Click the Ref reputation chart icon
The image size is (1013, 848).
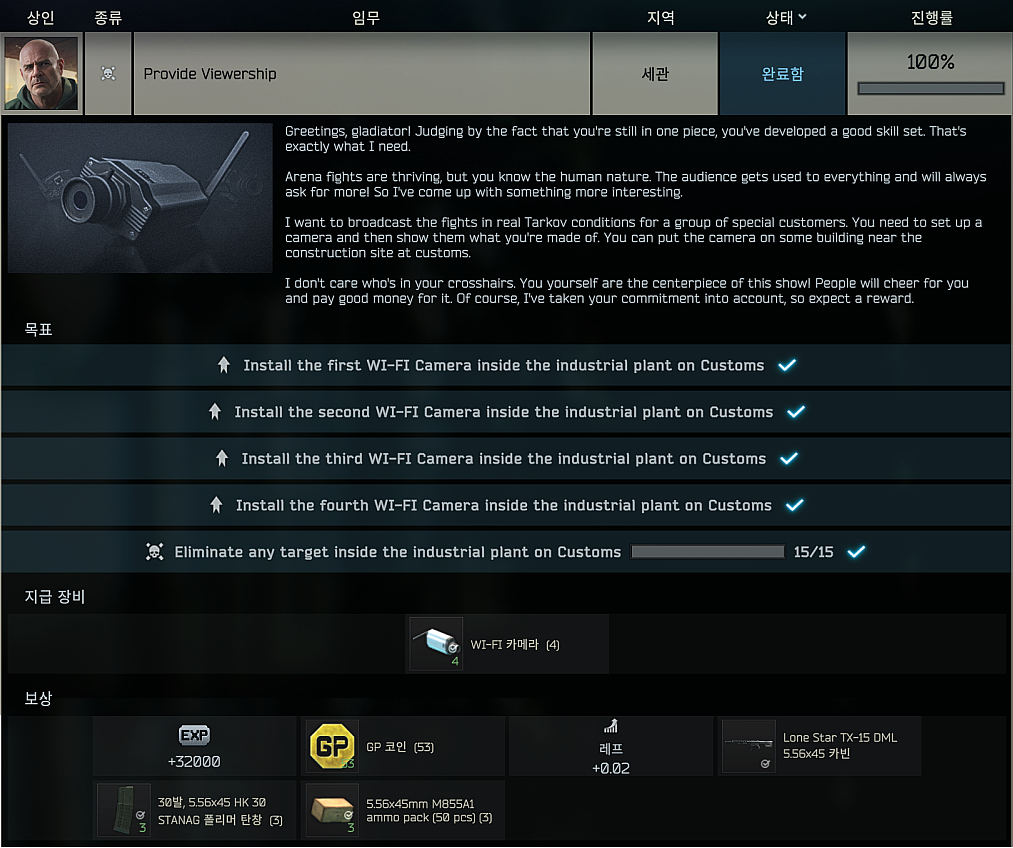pos(611,727)
